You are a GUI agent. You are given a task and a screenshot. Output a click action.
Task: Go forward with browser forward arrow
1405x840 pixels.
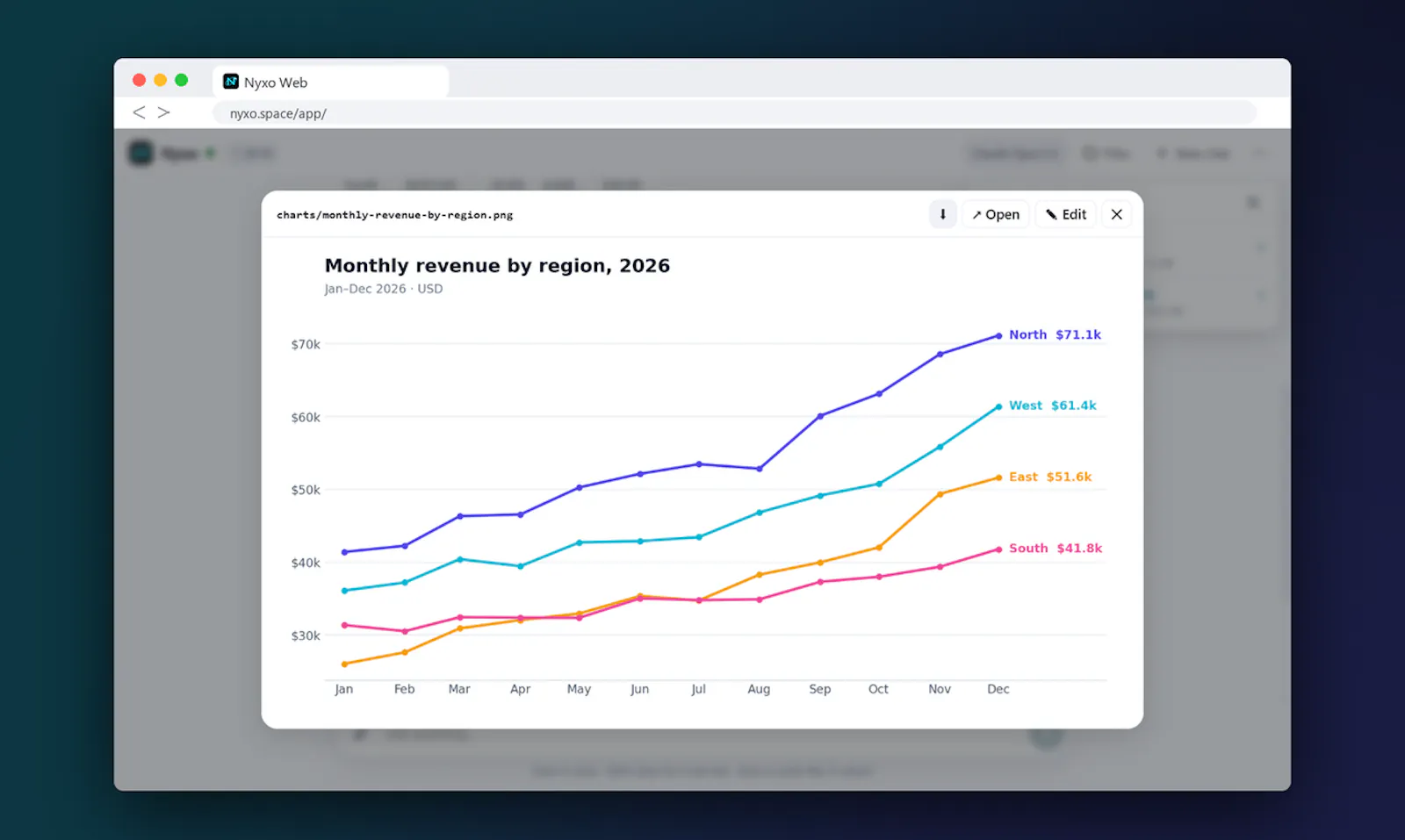tap(163, 112)
